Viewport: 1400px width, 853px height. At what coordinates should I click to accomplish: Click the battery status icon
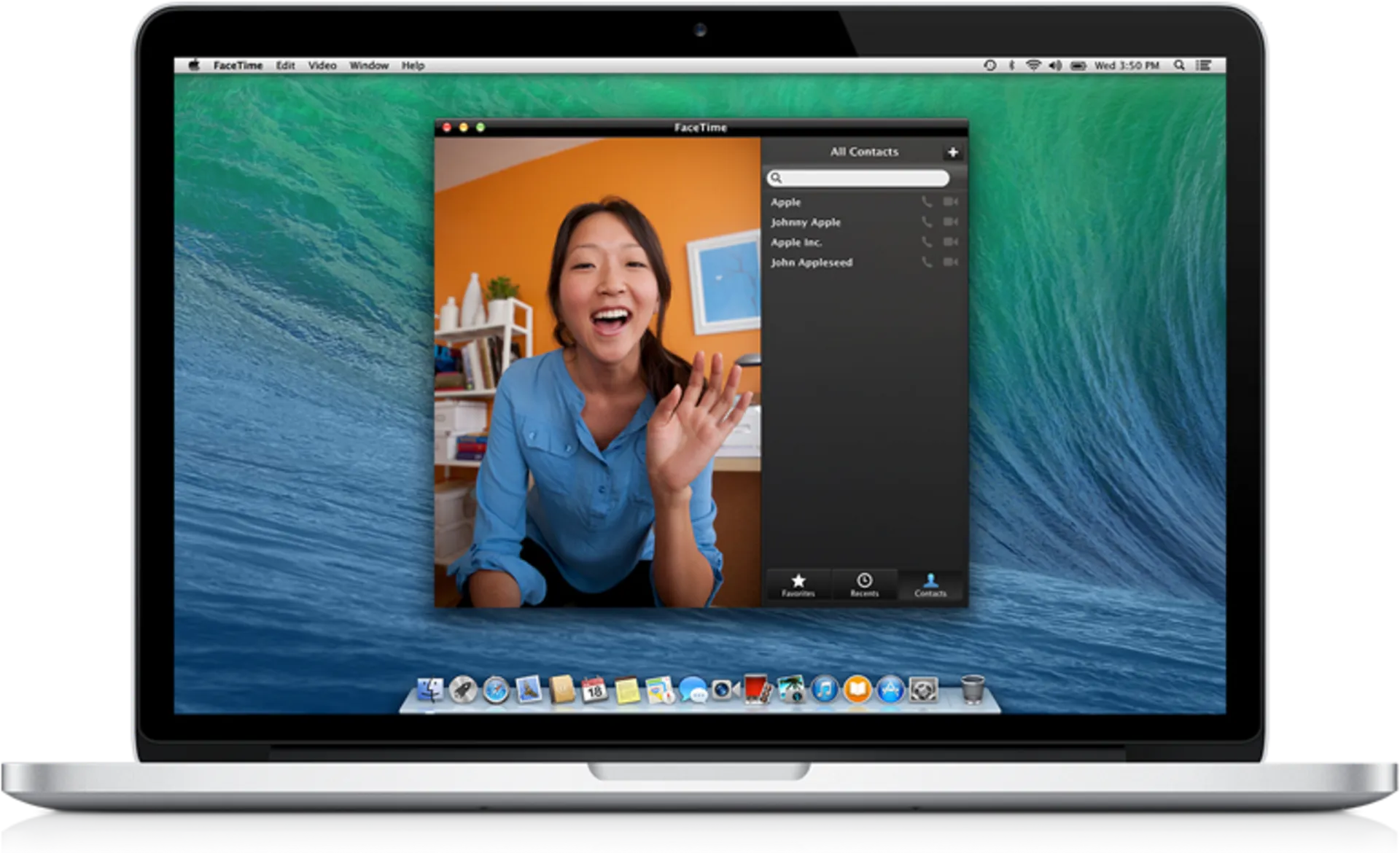pyautogui.click(x=1078, y=66)
